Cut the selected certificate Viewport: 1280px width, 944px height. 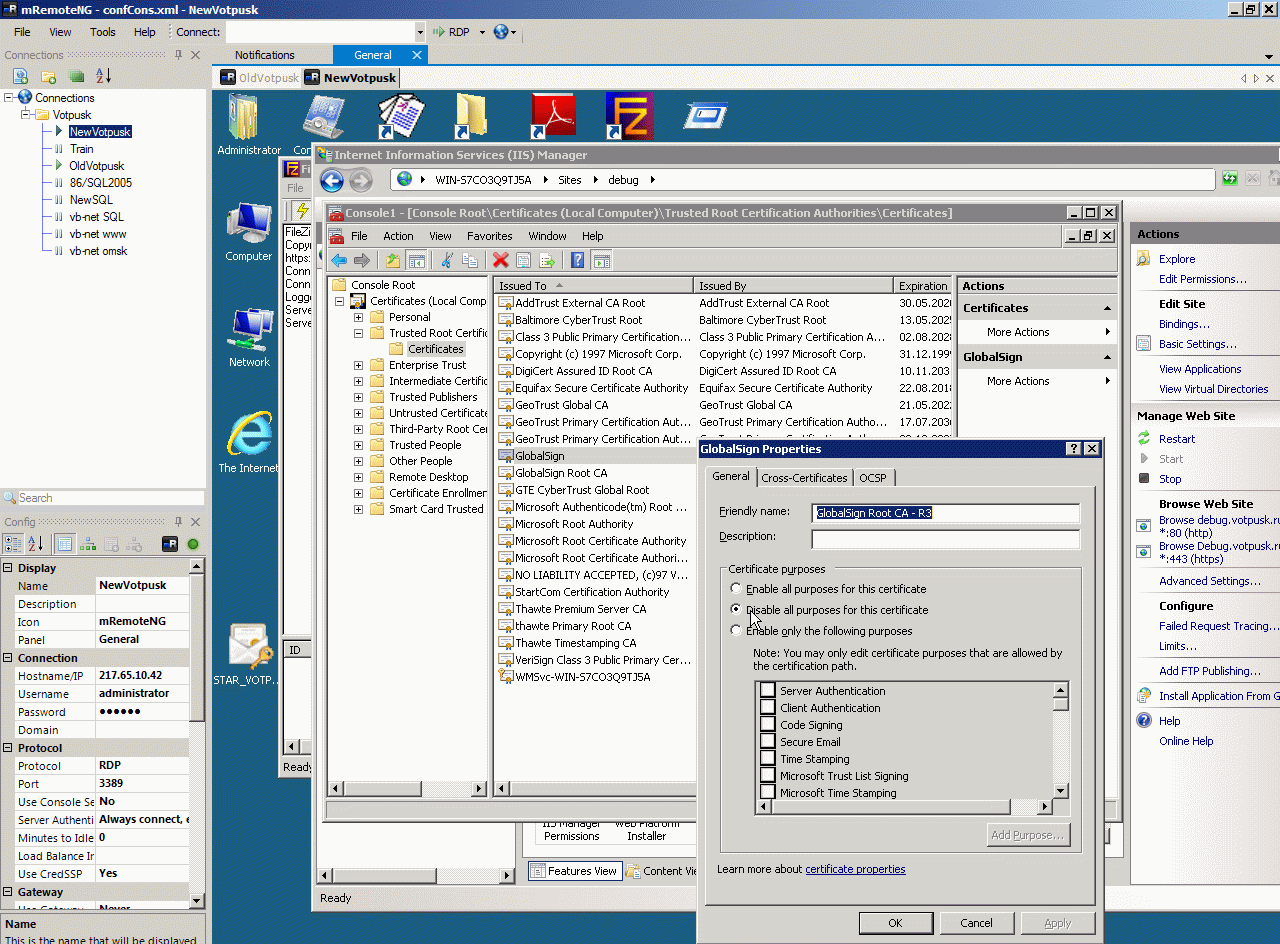coord(447,261)
